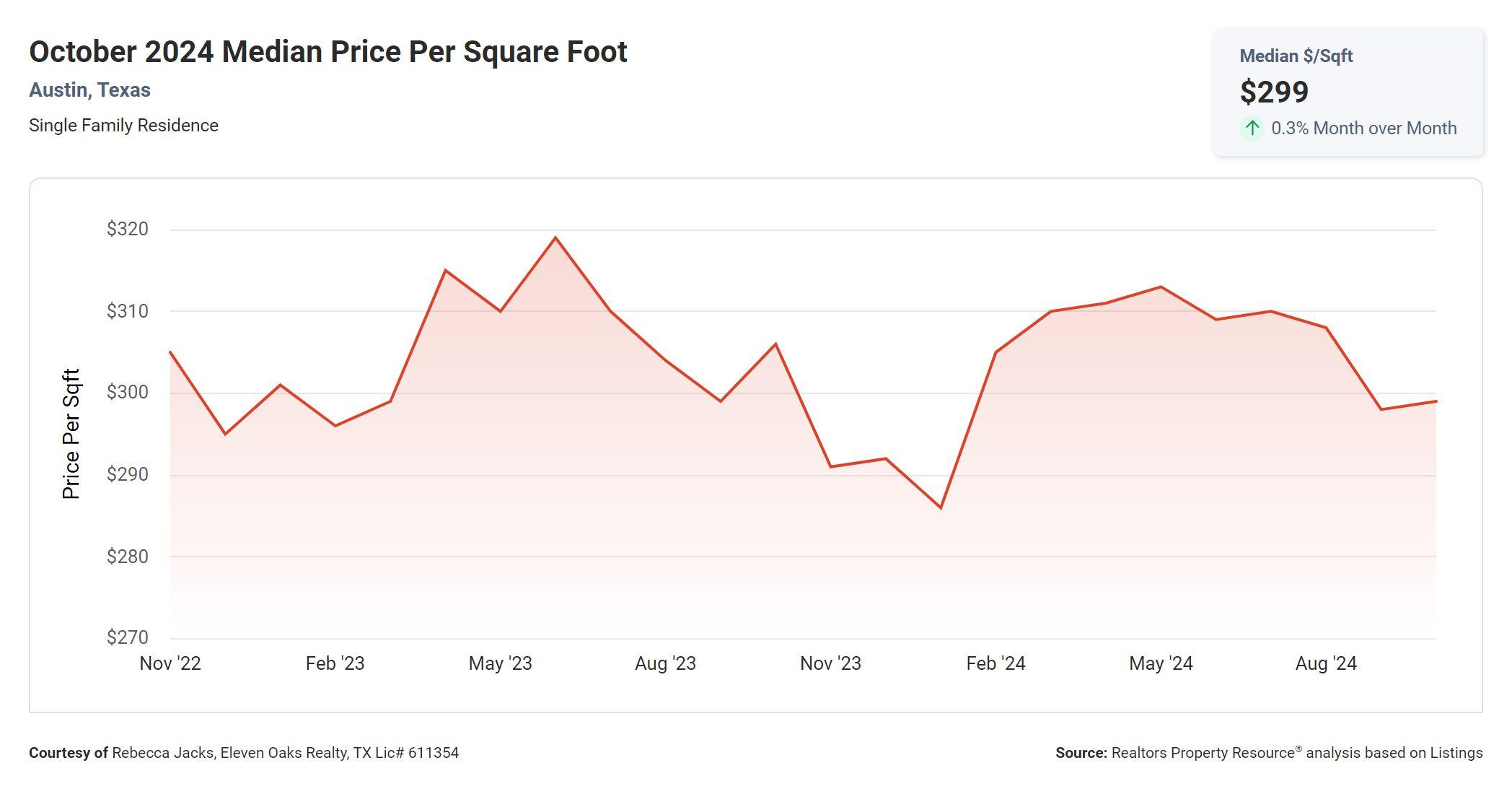Click the October 2024 Median Price title
1512x794 pixels.
pos(328,52)
